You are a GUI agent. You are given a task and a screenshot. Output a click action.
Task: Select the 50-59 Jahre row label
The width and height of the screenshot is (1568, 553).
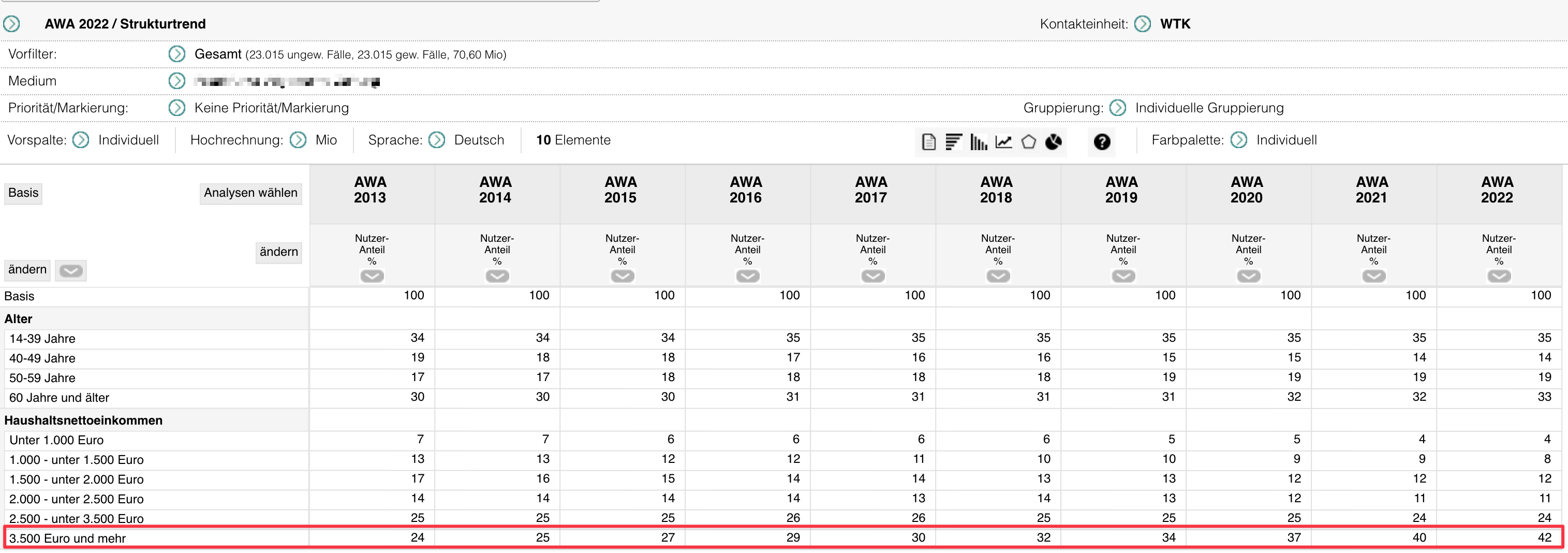(42, 378)
